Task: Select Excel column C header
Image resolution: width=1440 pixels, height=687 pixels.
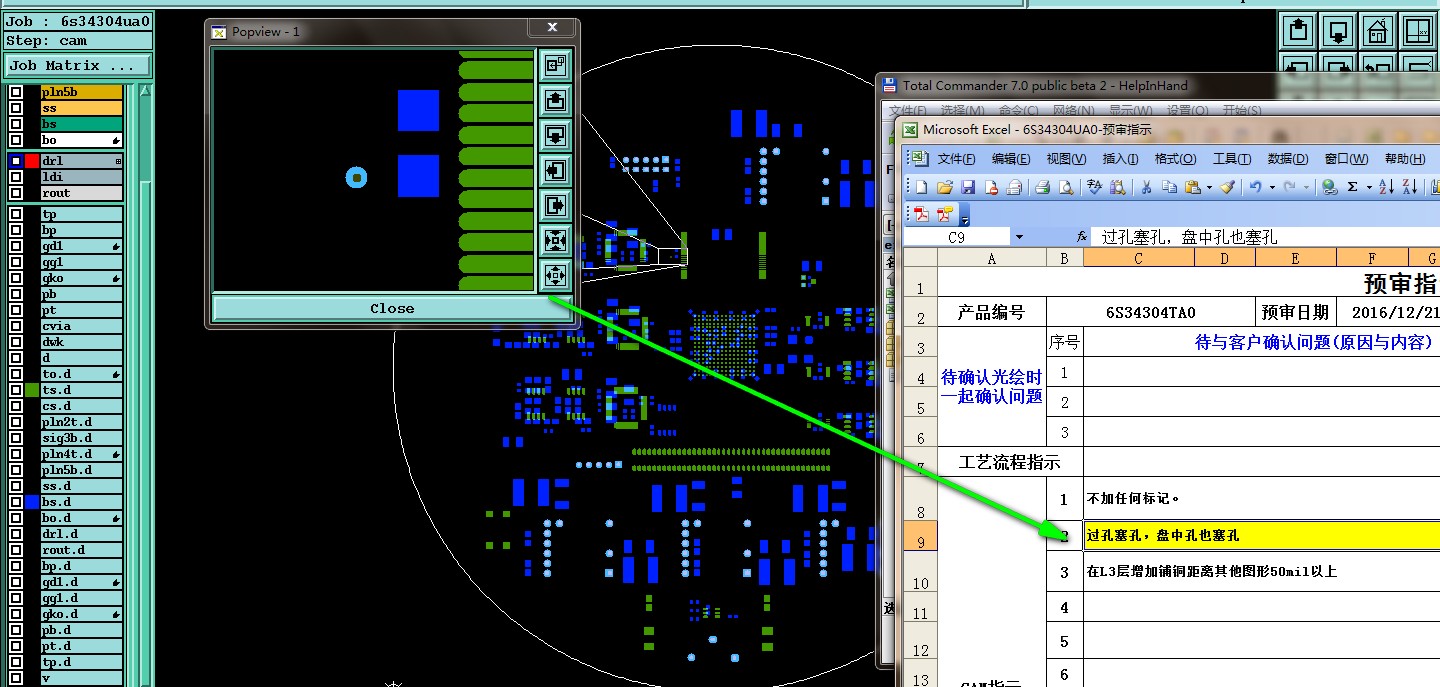Action: [1139, 258]
